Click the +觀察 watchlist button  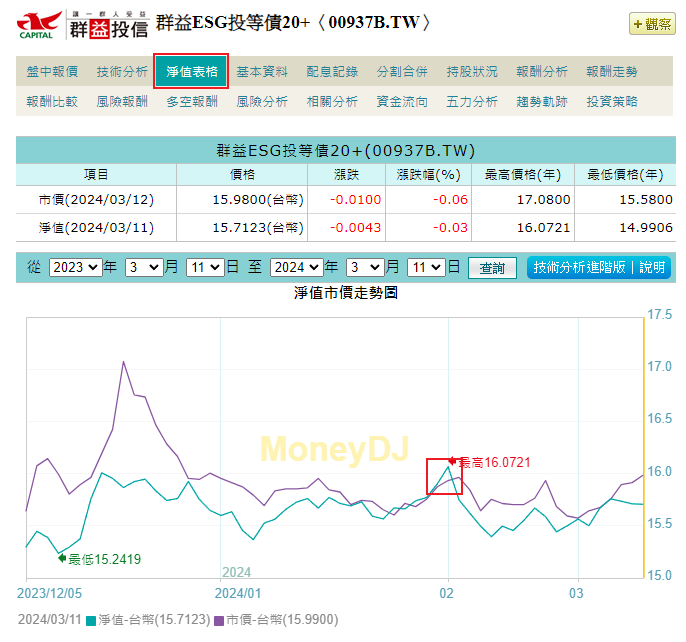click(x=652, y=25)
